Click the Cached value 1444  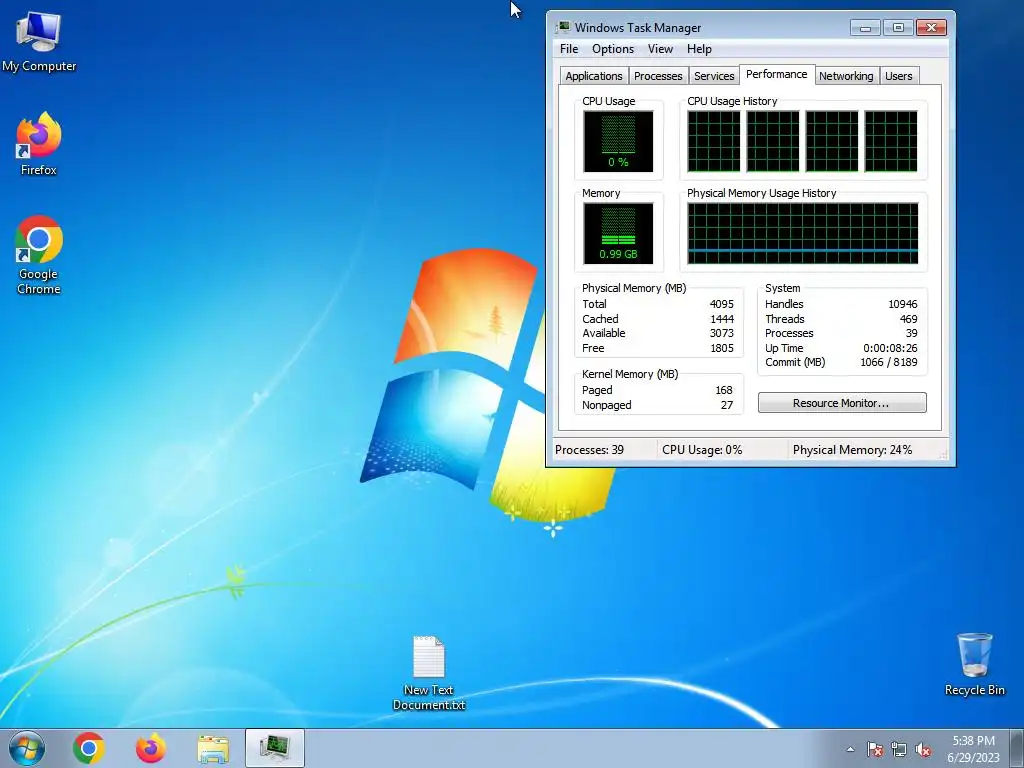[722, 319]
